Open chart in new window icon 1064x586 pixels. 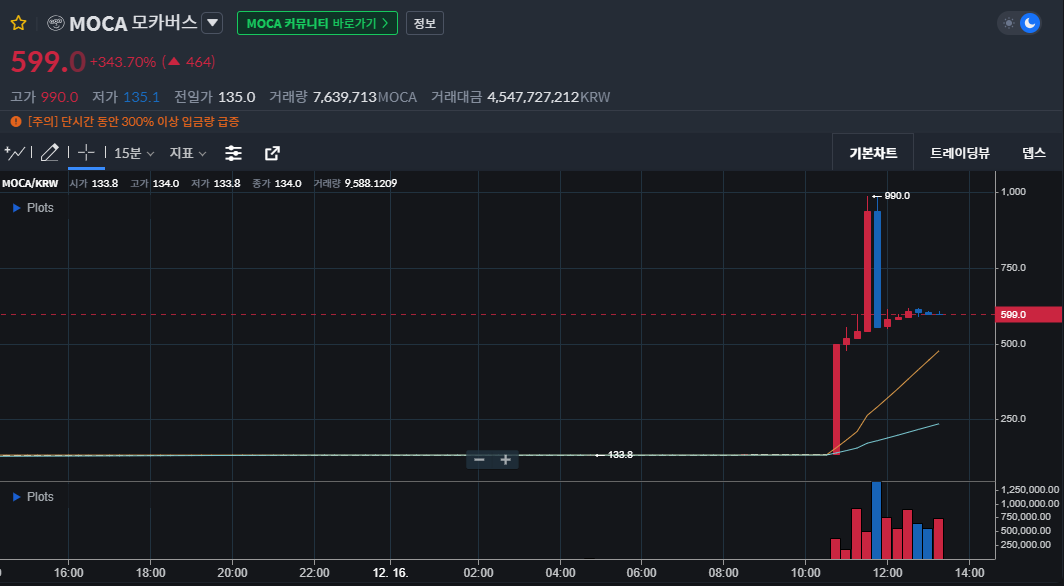pyautogui.click(x=272, y=153)
